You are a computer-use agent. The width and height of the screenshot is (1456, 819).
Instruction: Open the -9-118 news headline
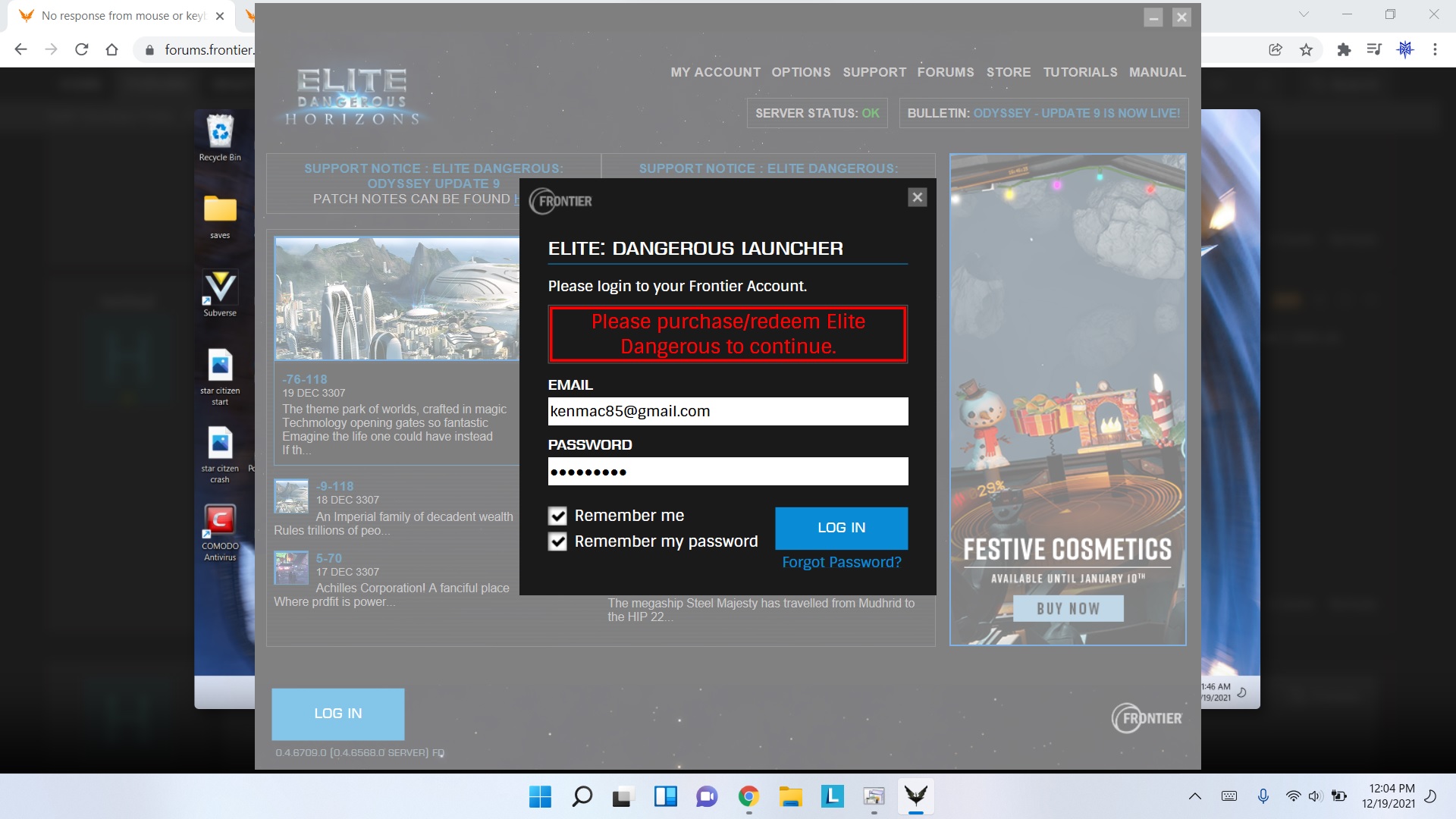(x=335, y=486)
